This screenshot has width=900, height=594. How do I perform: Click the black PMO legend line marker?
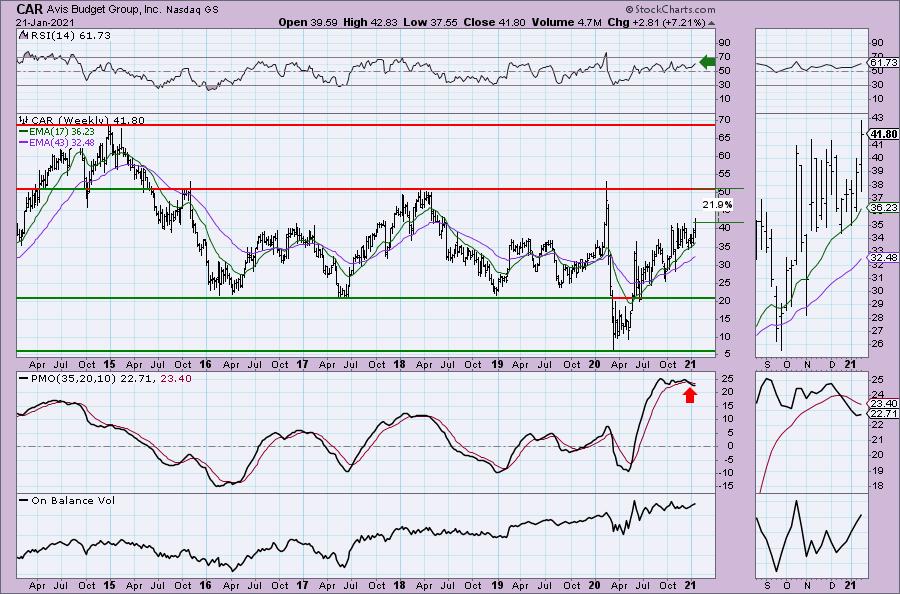pyautogui.click(x=24, y=378)
